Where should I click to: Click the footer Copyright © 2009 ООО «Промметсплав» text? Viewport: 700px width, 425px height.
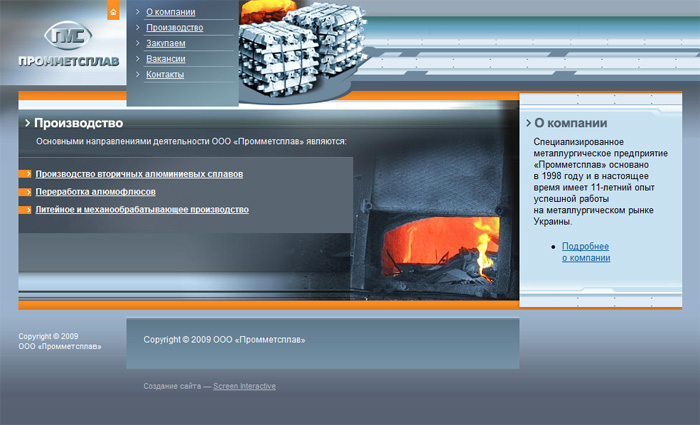pyautogui.click(x=224, y=340)
